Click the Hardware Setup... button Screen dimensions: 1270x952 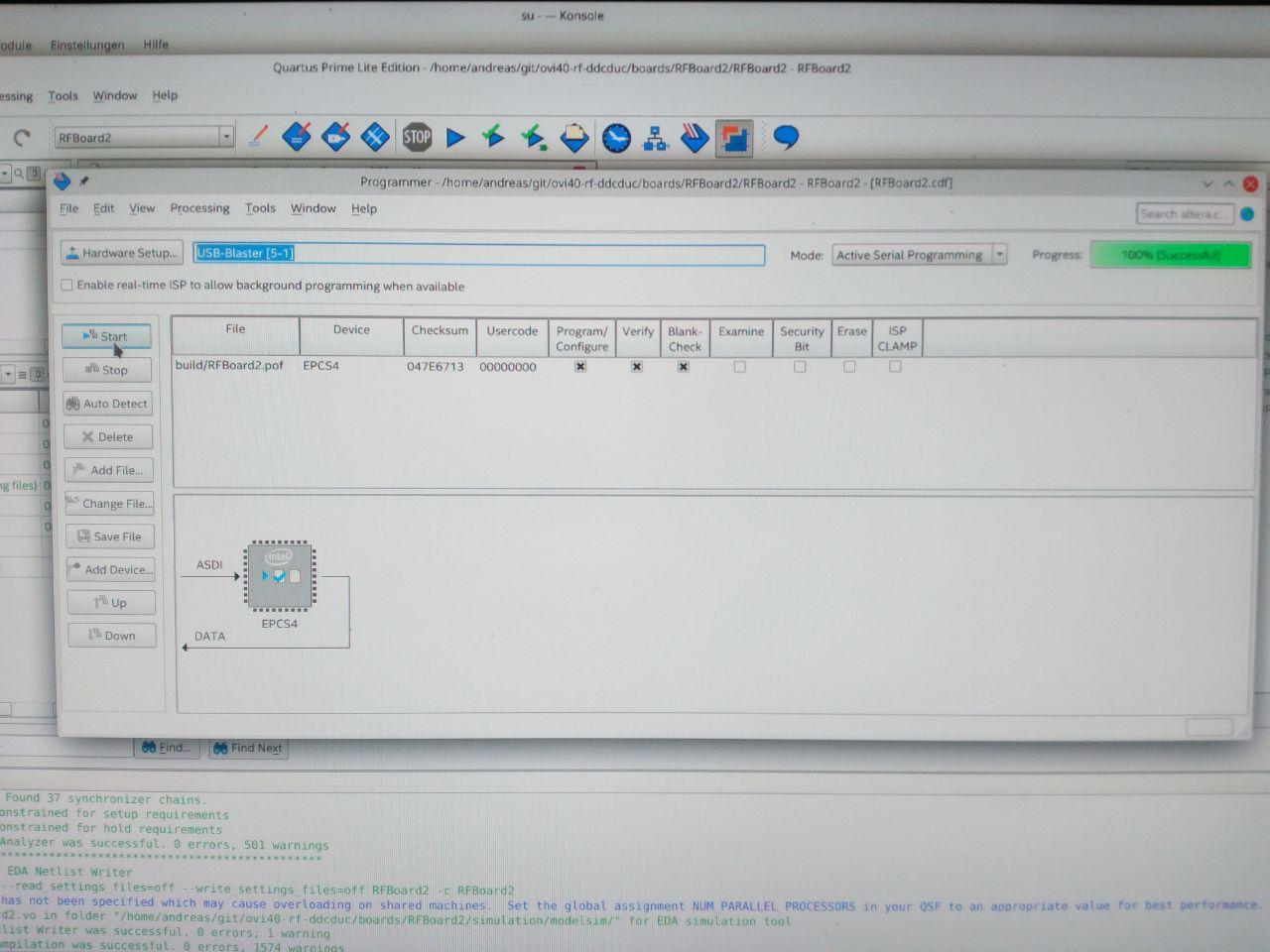122,253
